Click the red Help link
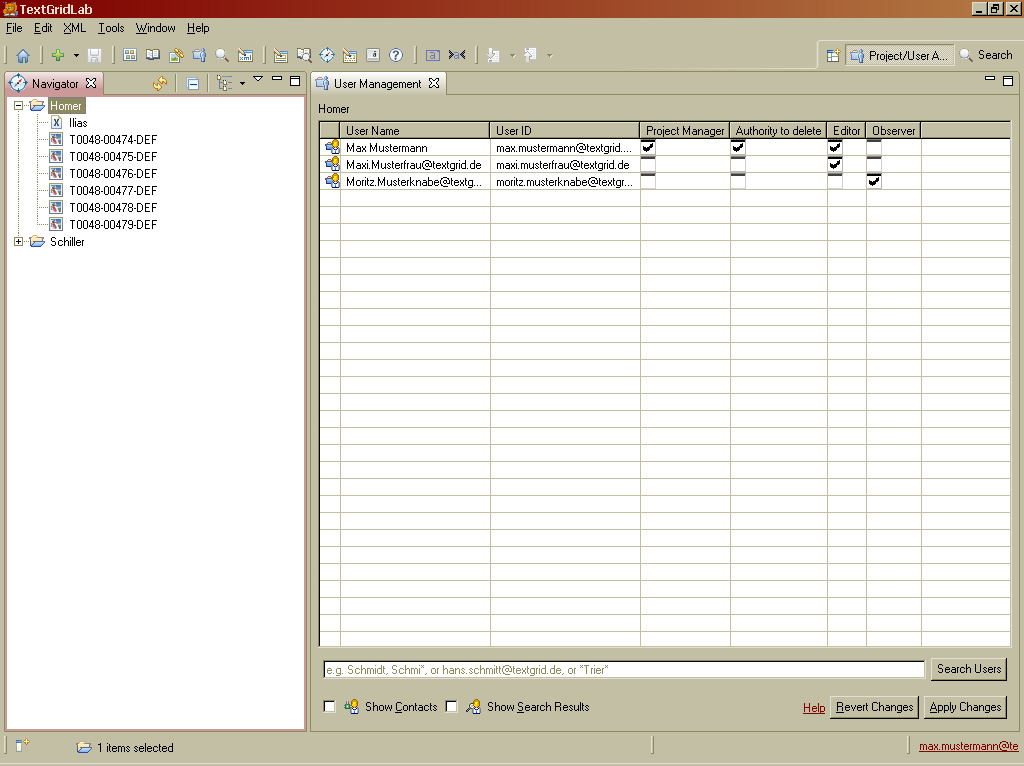The width and height of the screenshot is (1024, 766). (x=814, y=708)
